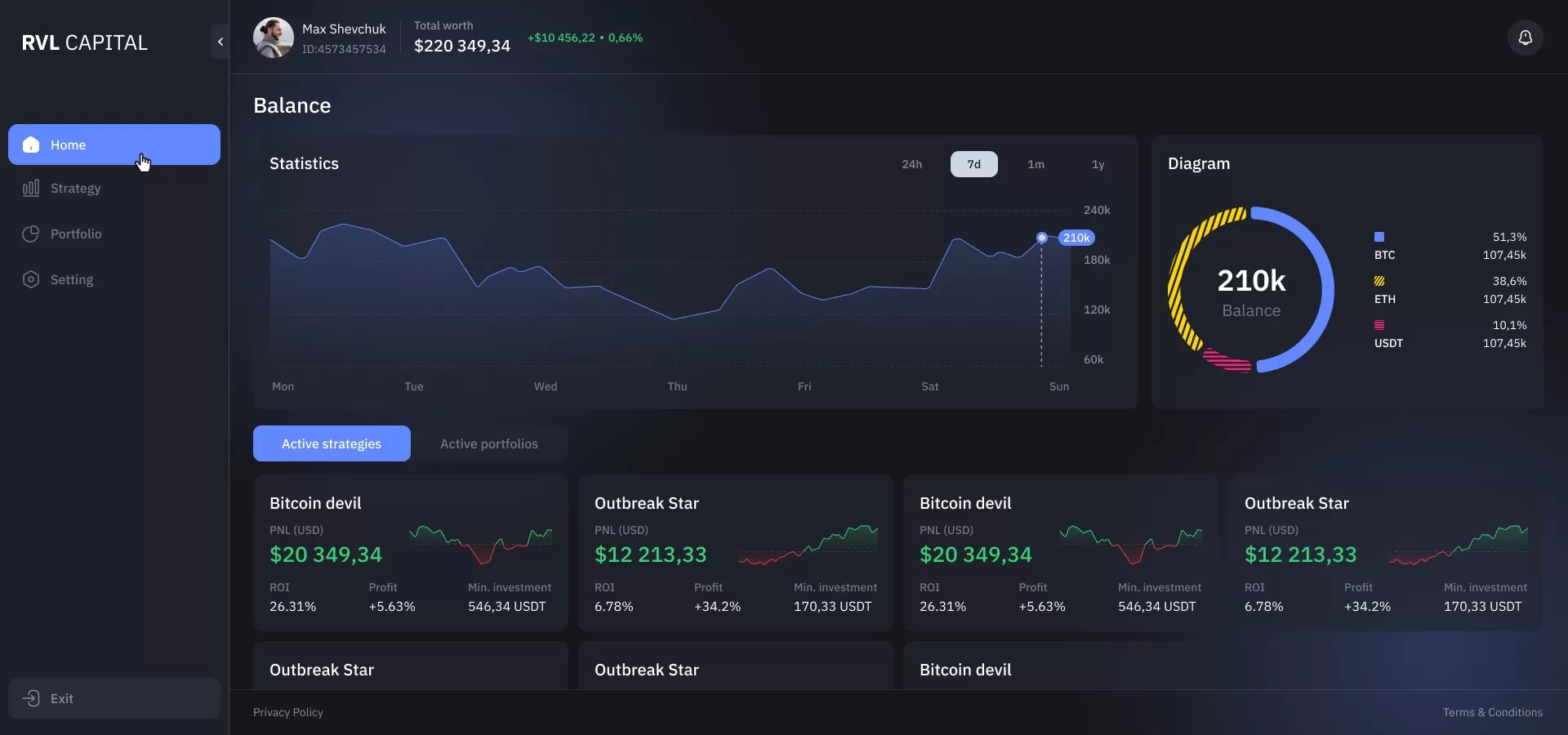Open the Privacy Policy link
This screenshot has height=735, width=1568.
coord(288,712)
